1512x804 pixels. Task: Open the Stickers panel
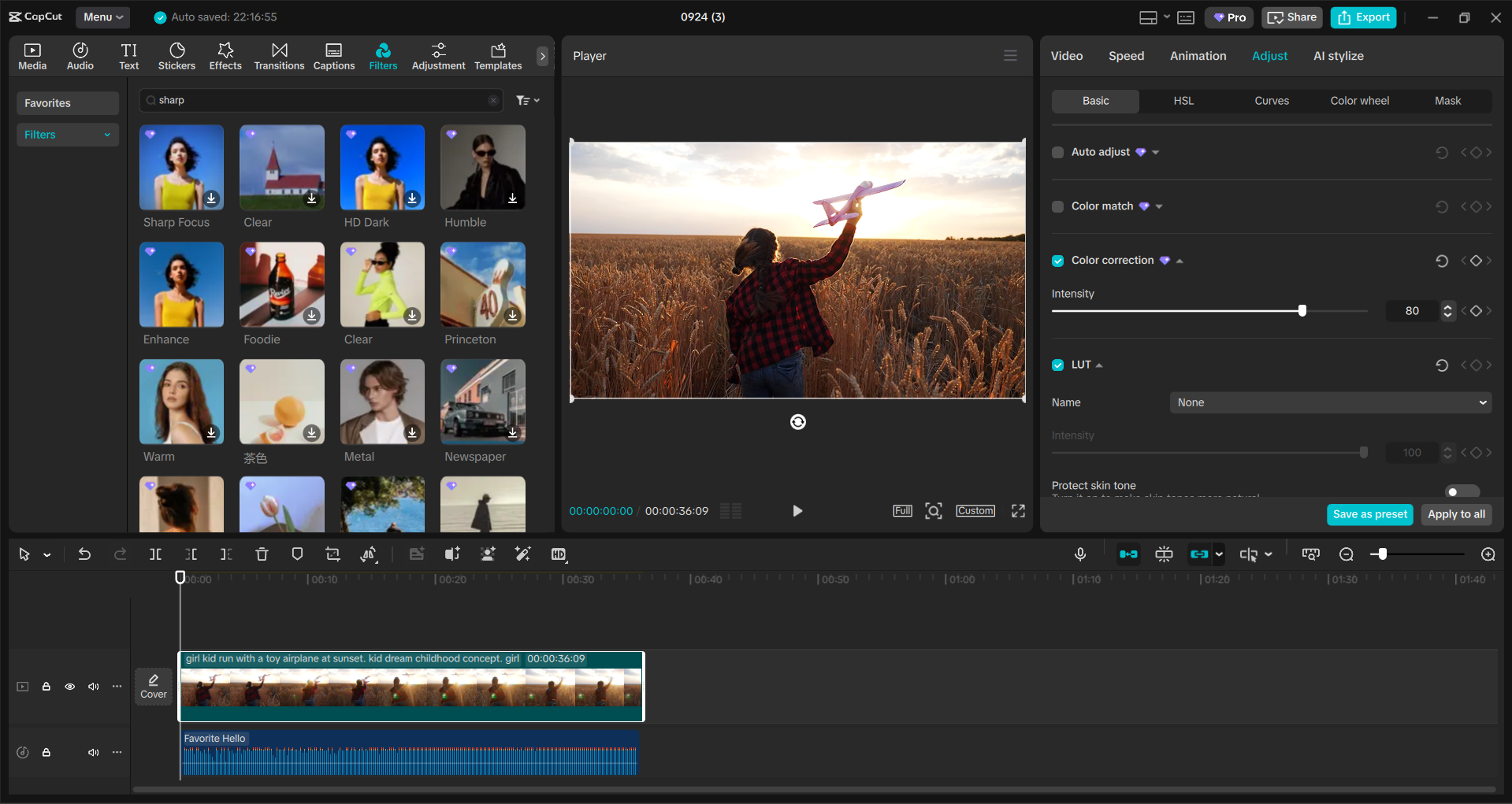(x=176, y=55)
